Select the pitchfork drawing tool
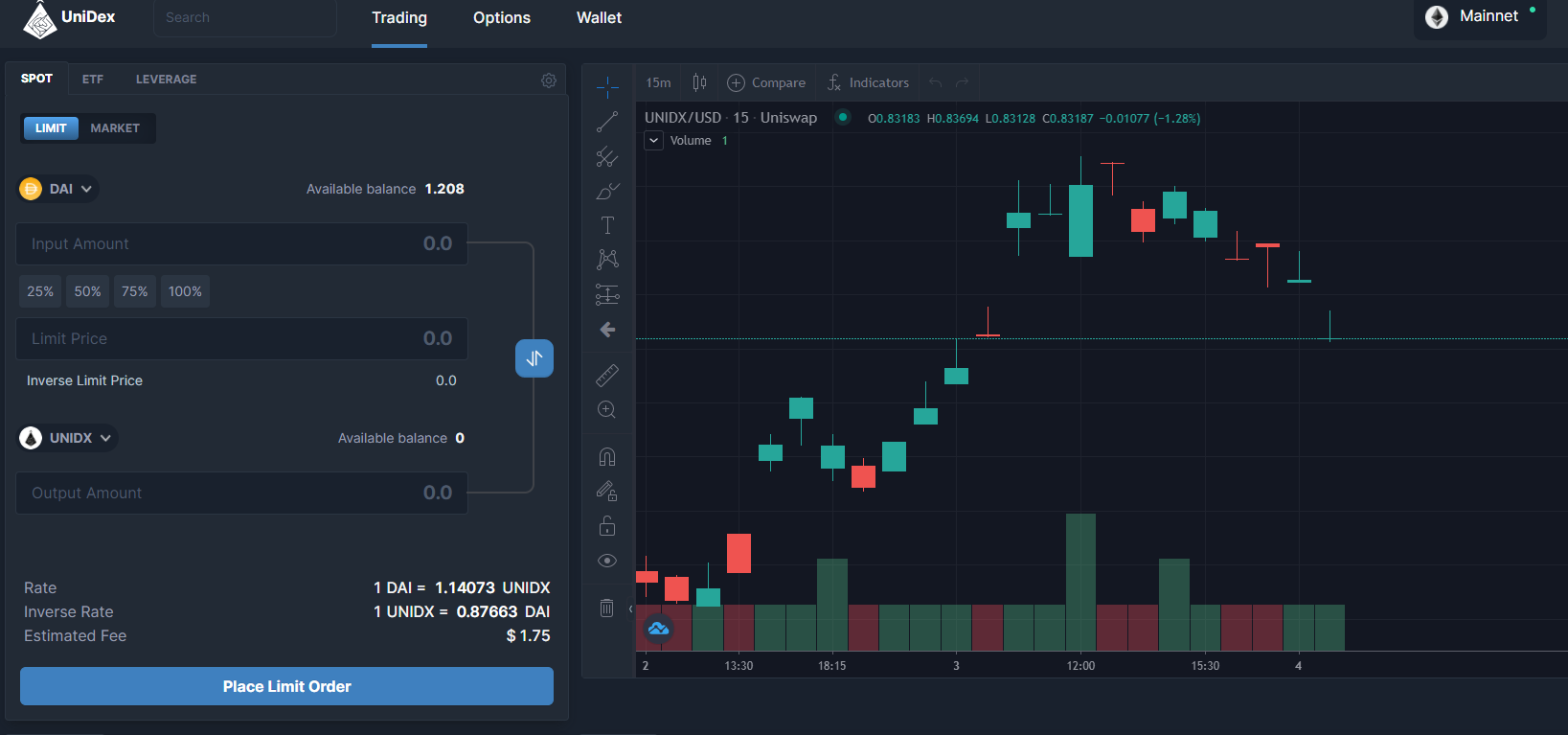 click(x=607, y=156)
